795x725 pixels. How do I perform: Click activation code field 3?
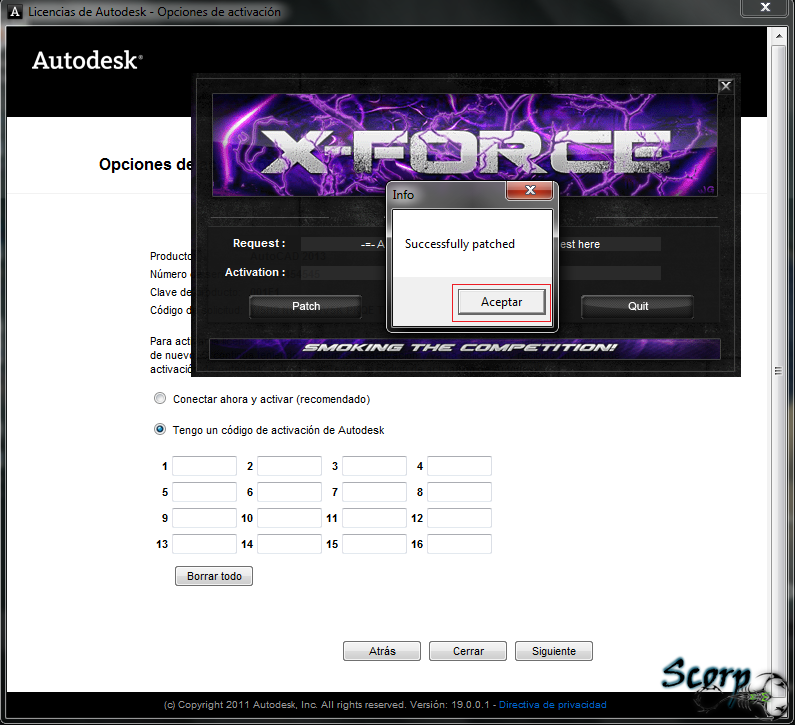click(374, 466)
